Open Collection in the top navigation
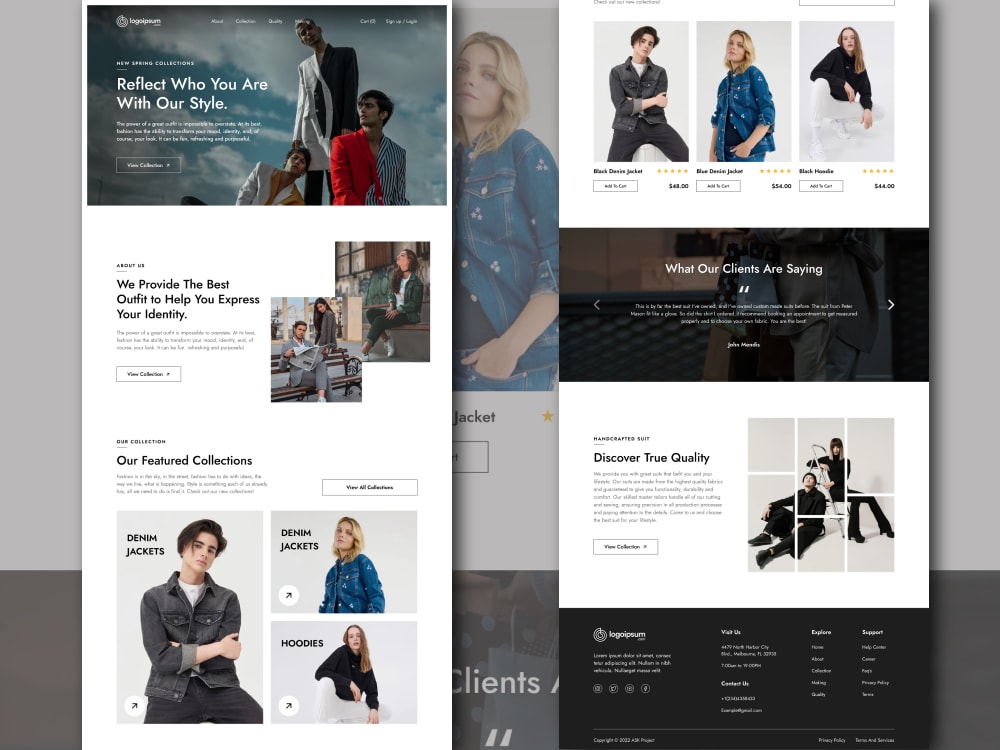 click(246, 21)
